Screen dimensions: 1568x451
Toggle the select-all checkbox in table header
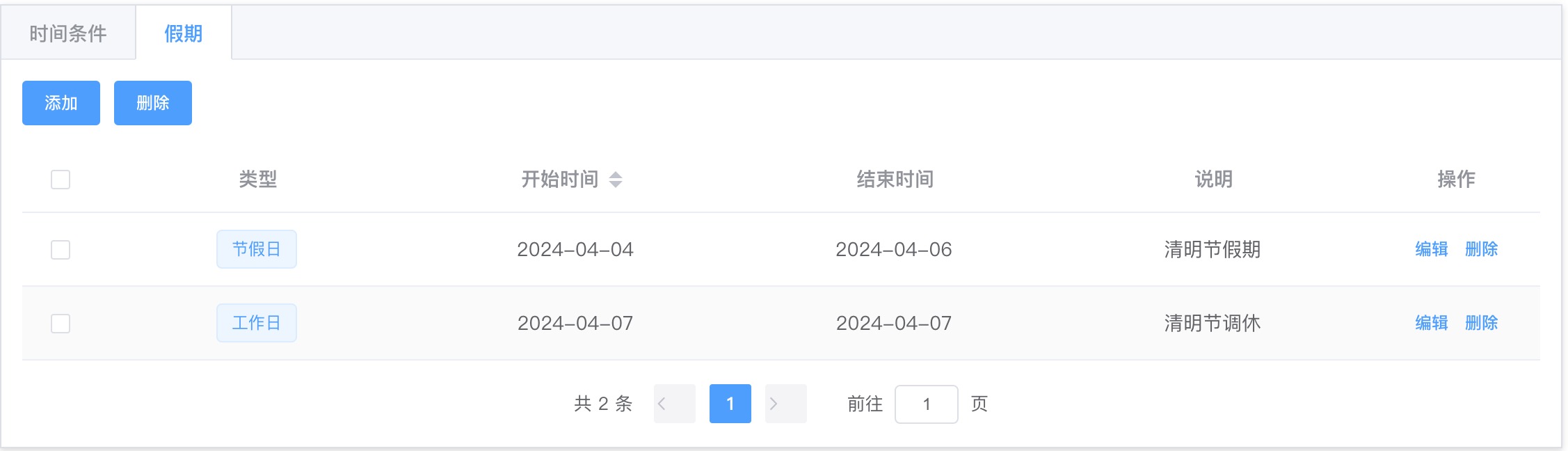[x=60, y=180]
